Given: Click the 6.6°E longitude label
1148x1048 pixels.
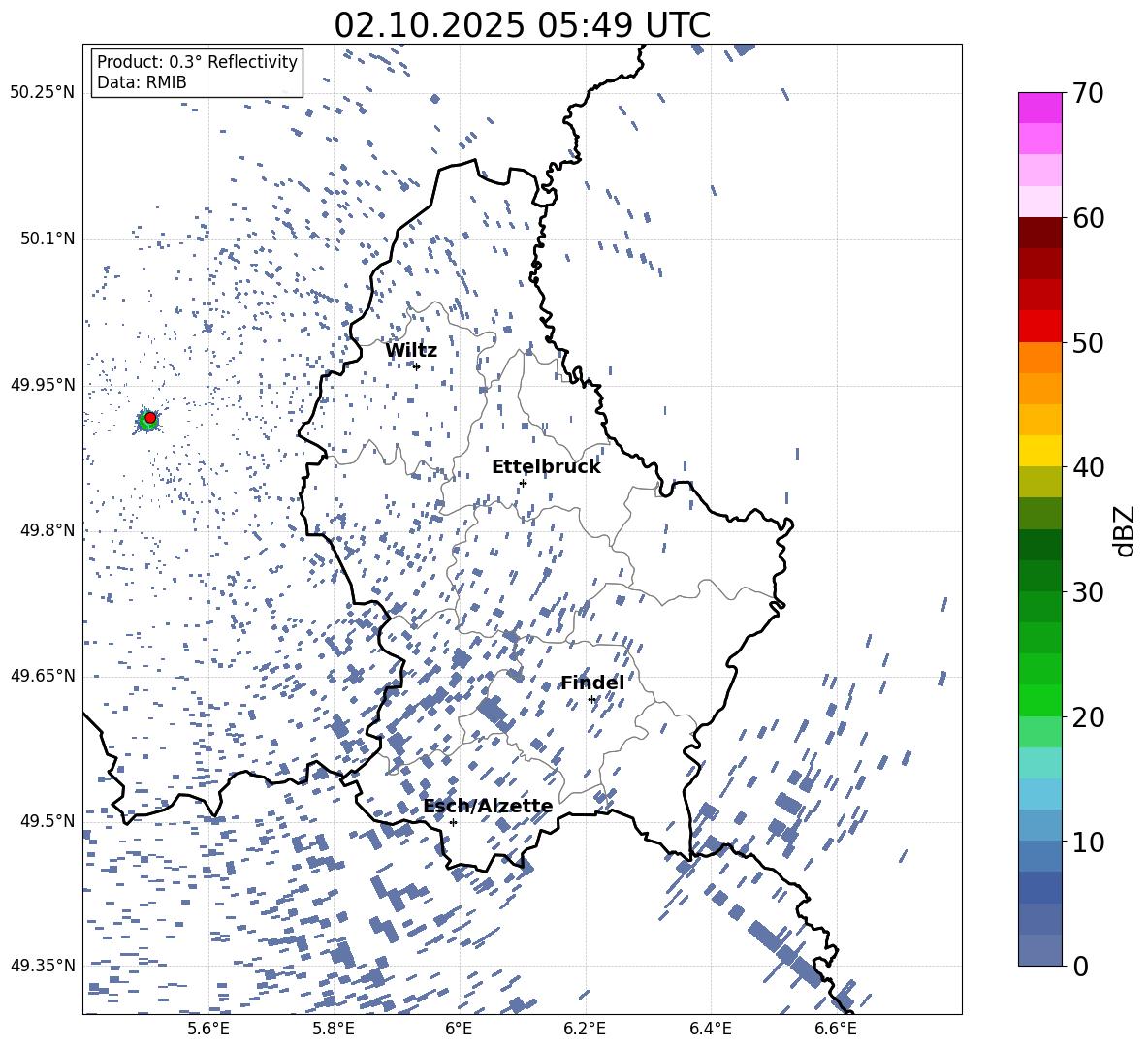Looking at the screenshot, I should 836,1029.
